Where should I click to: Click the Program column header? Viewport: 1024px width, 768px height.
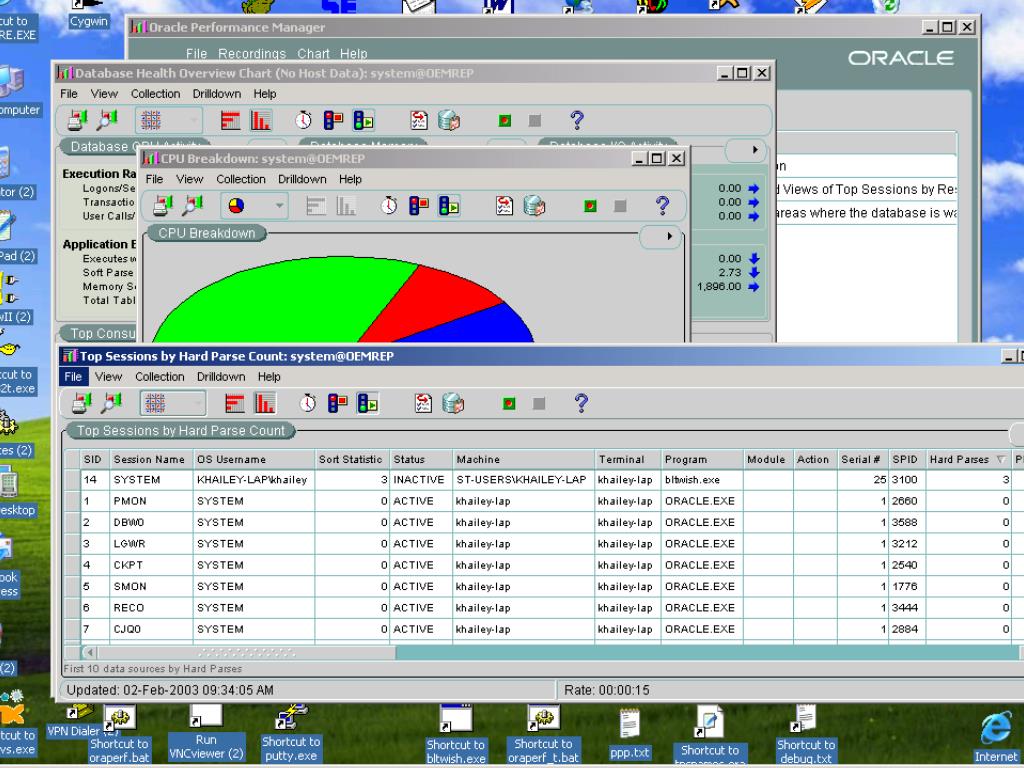[702, 459]
